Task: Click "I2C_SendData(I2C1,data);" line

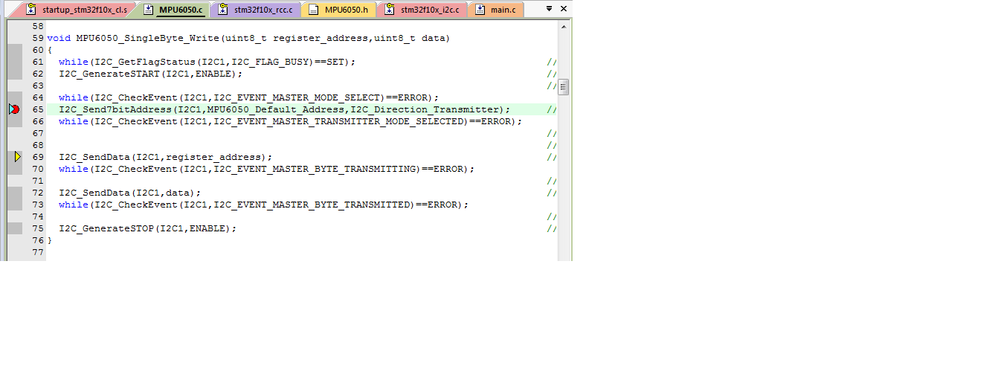Action: pyautogui.click(x=130, y=192)
